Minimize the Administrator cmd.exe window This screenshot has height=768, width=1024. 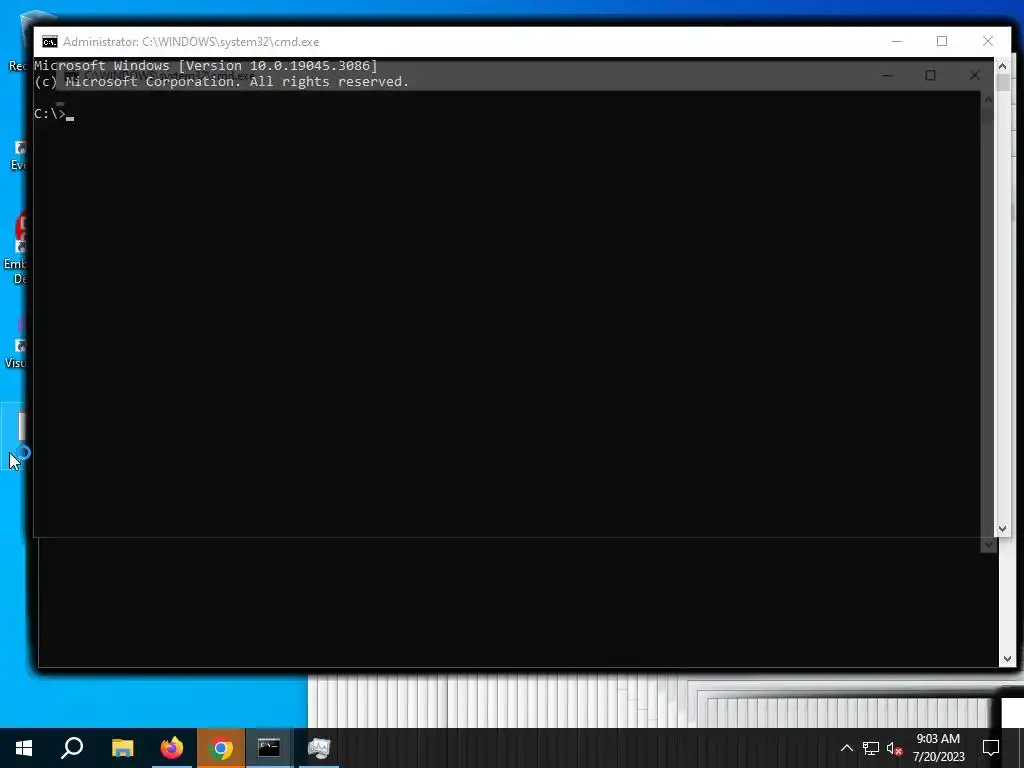point(897,41)
